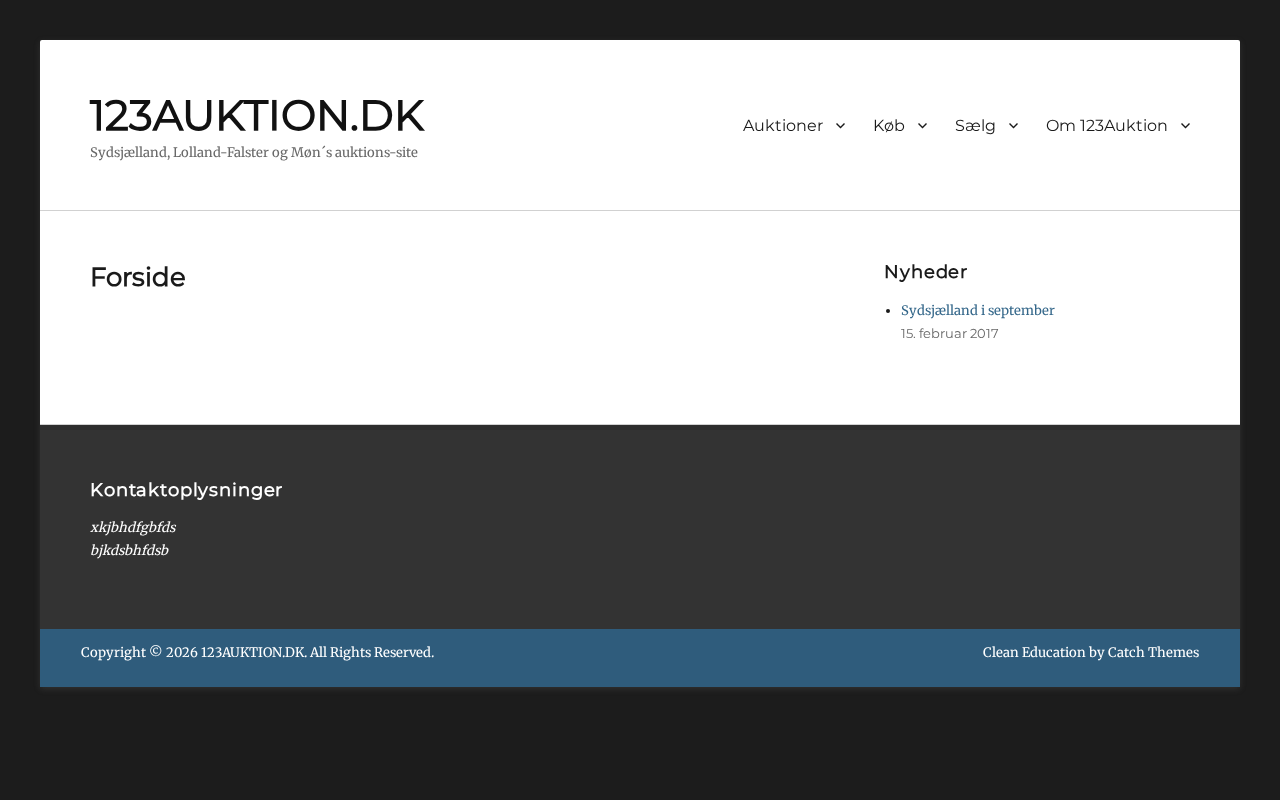Viewport: 1280px width, 800px height.
Task: Open the Sælg dropdown chevron
Action: [1013, 126]
